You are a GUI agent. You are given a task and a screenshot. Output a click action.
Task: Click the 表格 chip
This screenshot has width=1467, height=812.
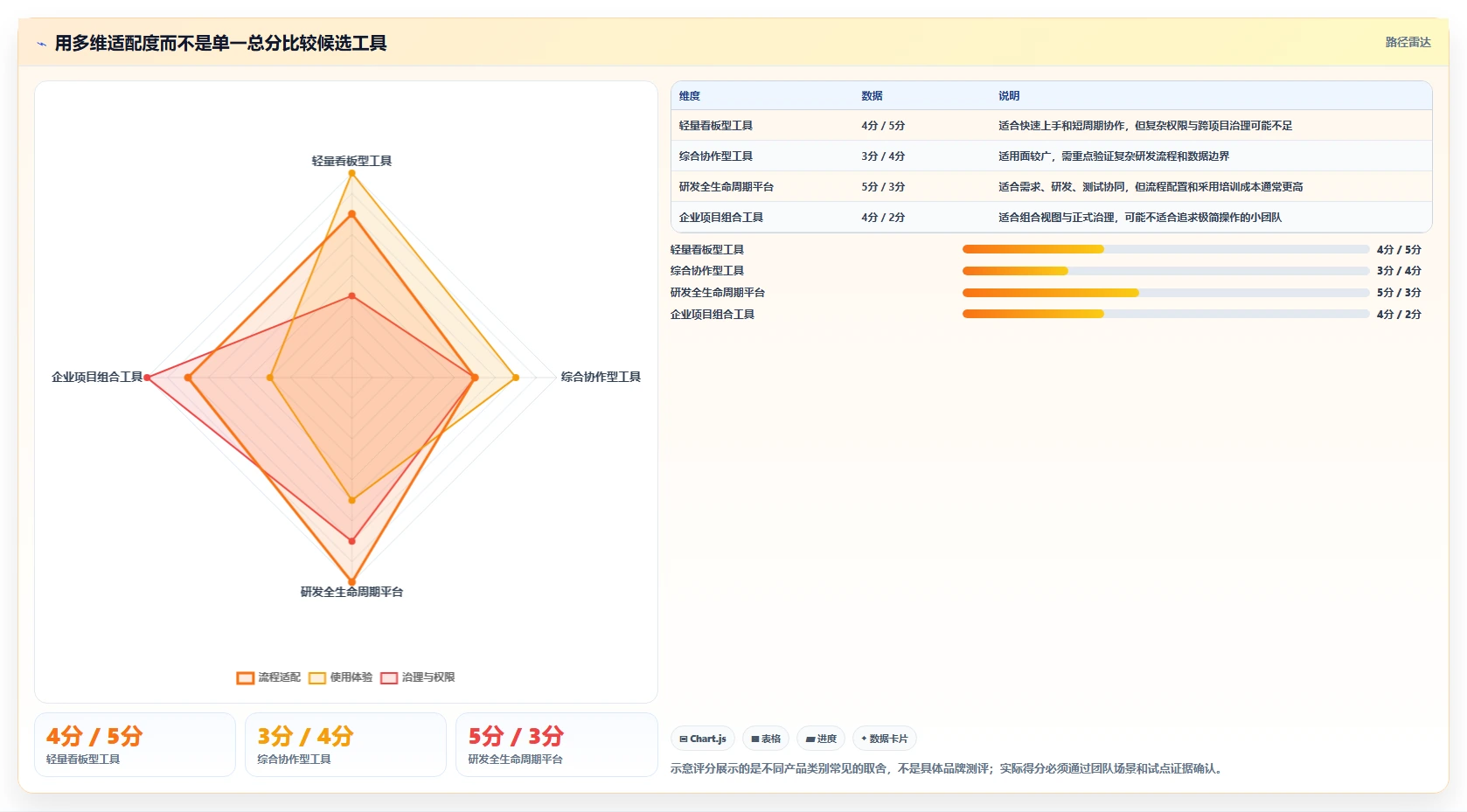pyautogui.click(x=766, y=739)
